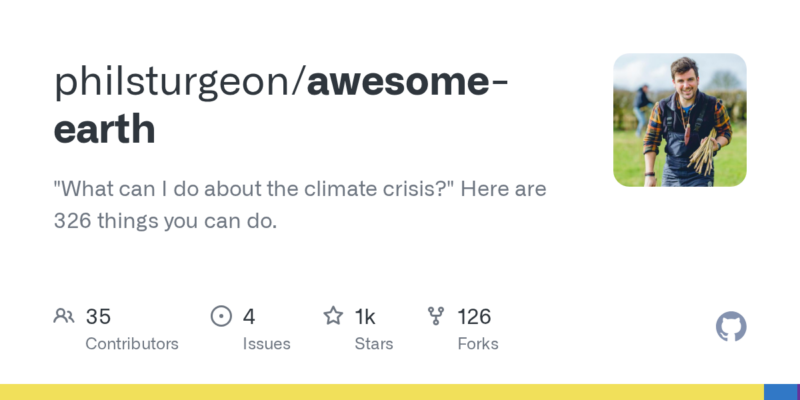800x400 pixels.
Task: Click the blue language bar segment
Action: (781, 392)
